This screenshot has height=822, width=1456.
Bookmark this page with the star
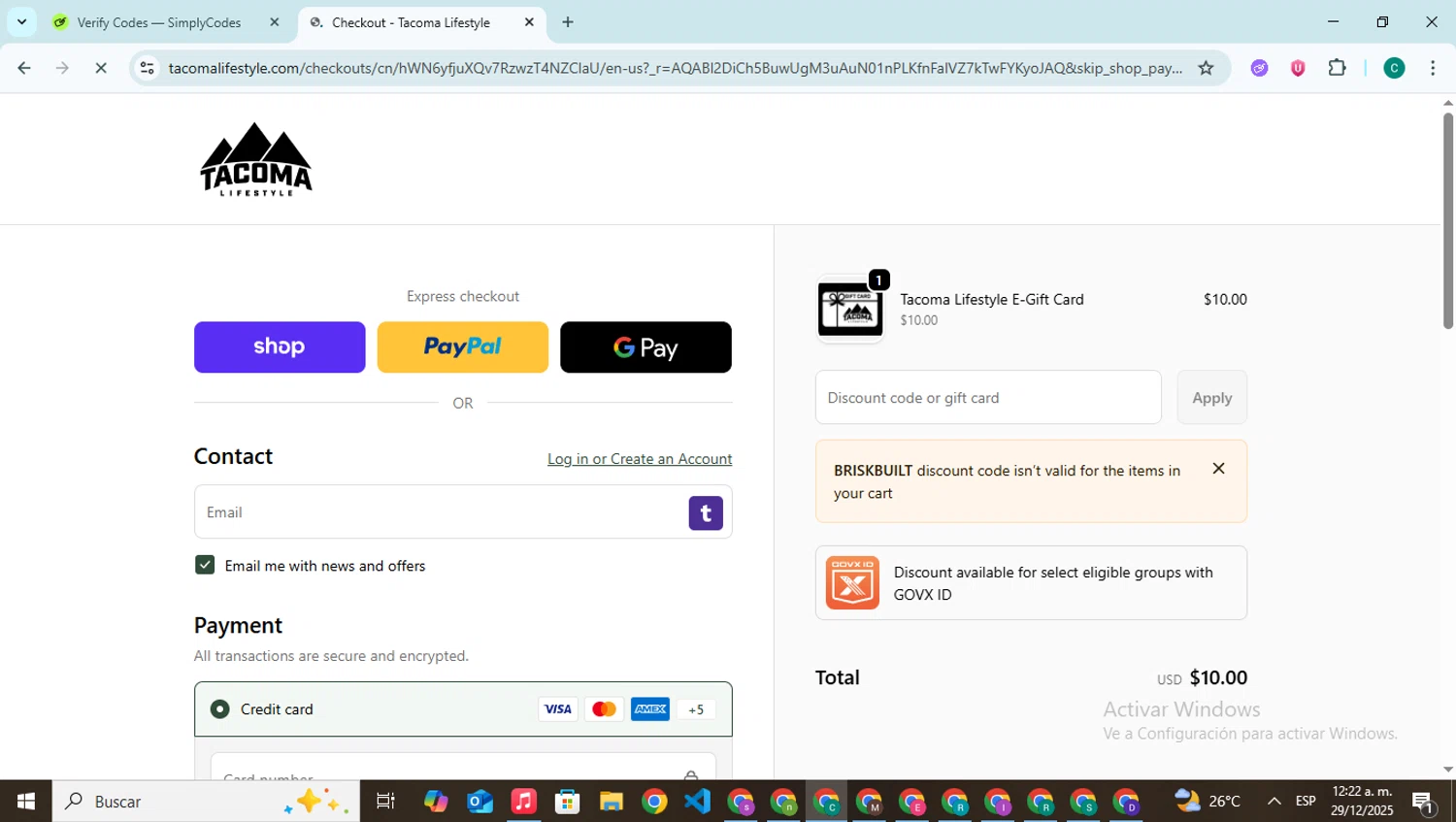(1206, 68)
